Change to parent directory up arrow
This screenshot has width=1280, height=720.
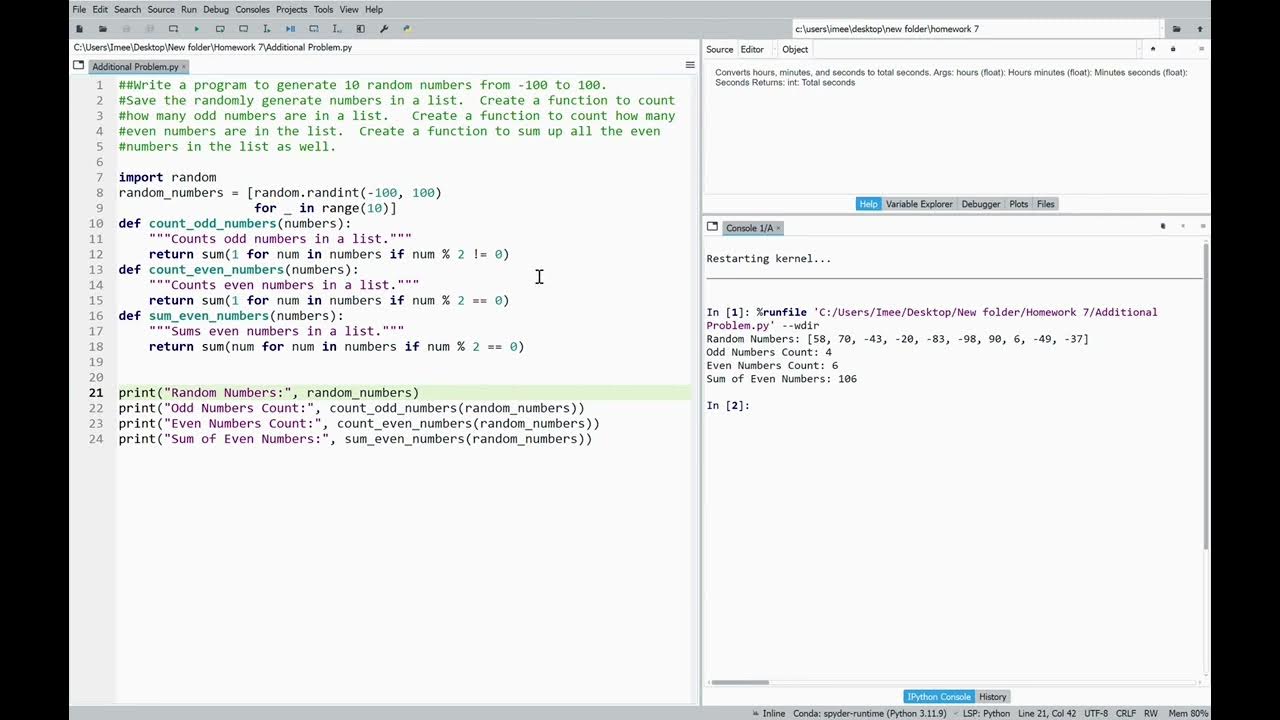[1200, 29]
